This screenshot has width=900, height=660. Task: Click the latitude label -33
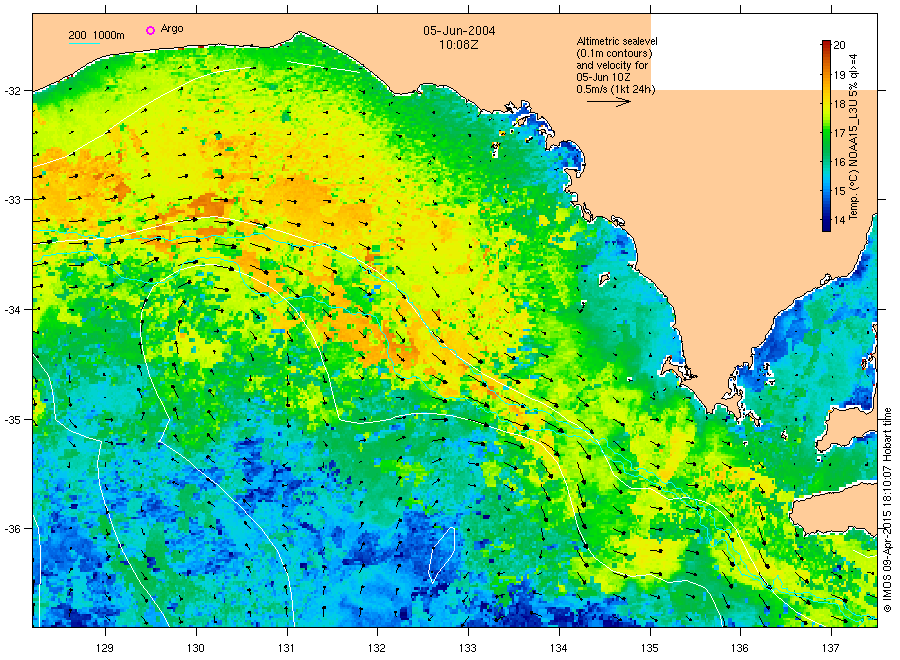pos(12,200)
